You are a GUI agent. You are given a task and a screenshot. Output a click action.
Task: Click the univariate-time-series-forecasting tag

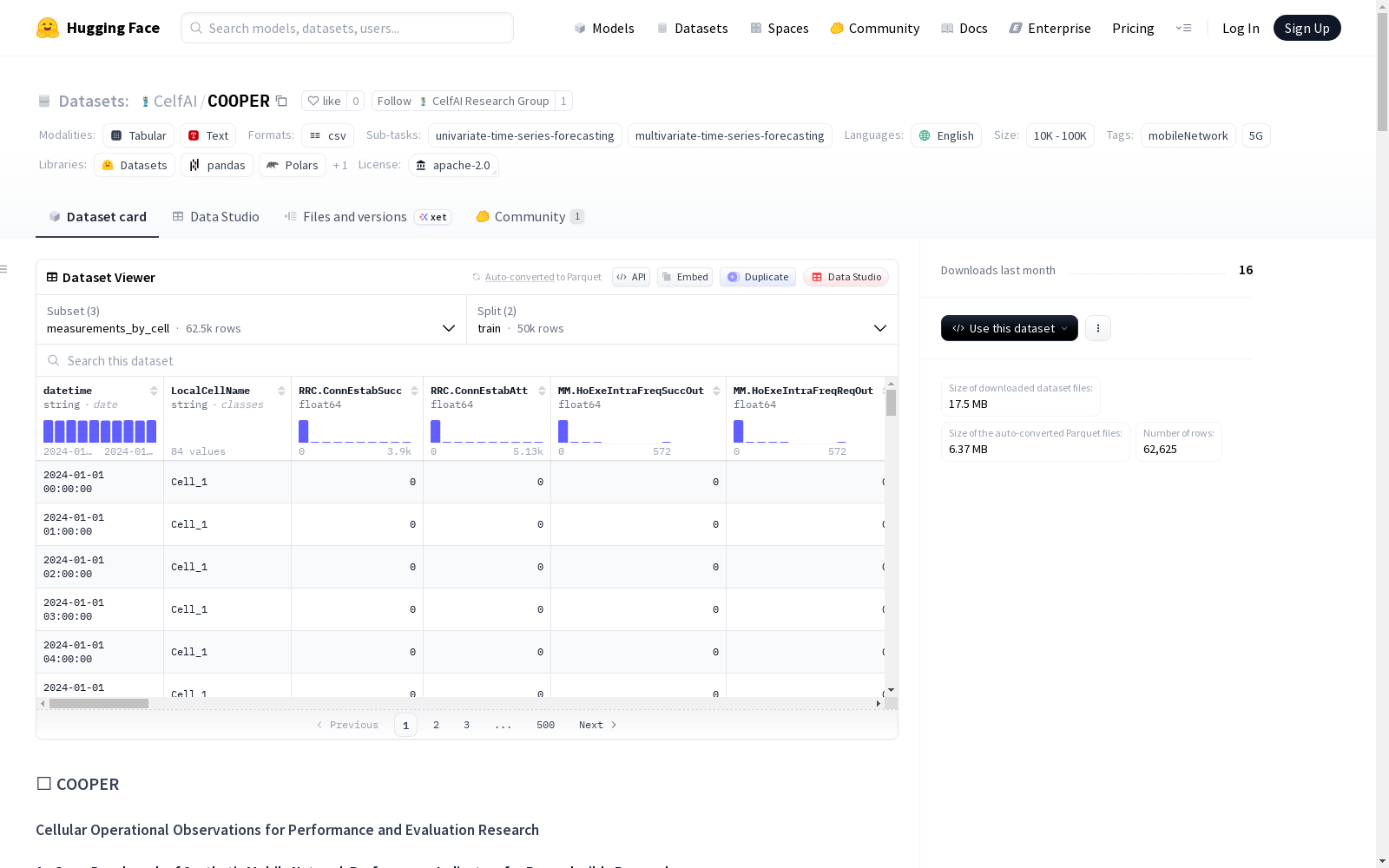pyautogui.click(x=525, y=135)
